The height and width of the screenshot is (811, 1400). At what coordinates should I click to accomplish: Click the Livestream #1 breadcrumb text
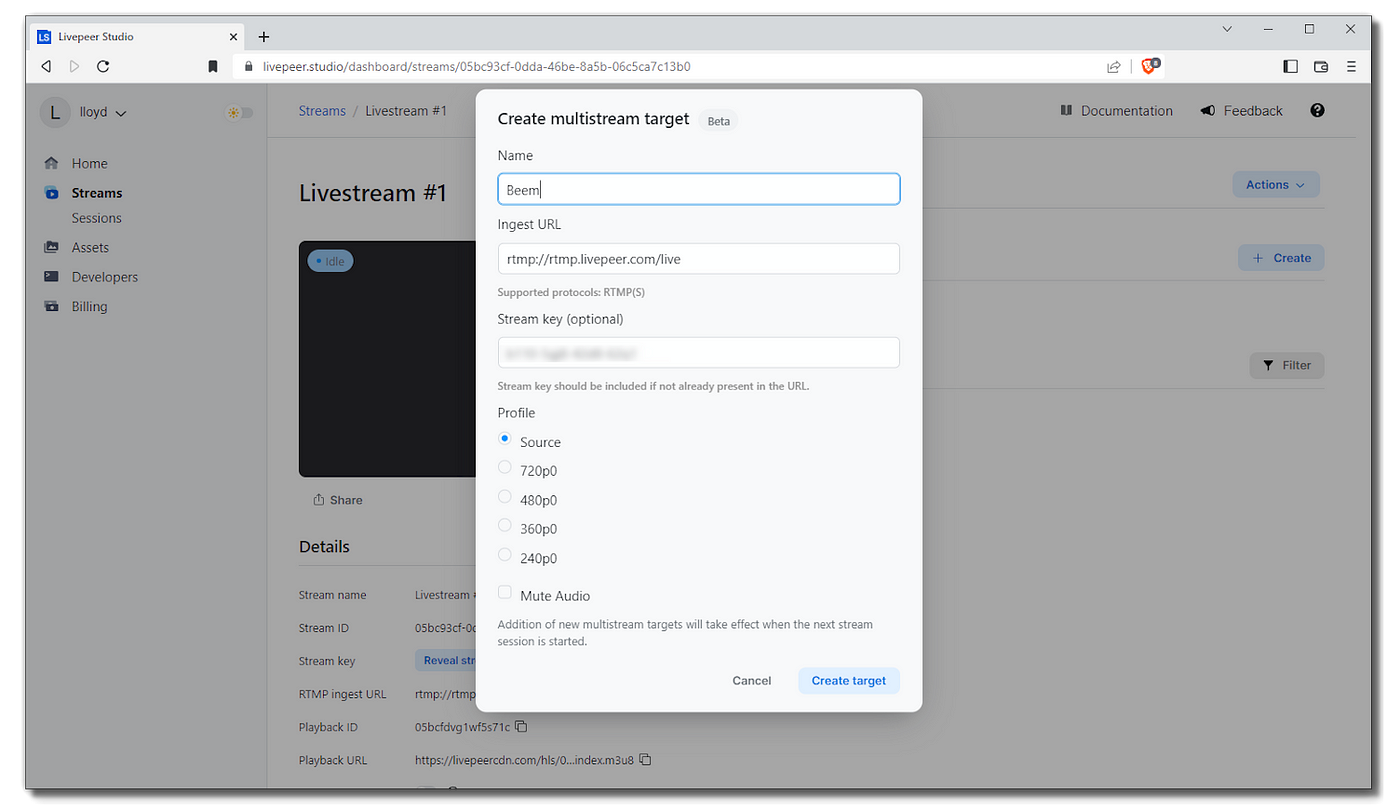[x=406, y=111]
